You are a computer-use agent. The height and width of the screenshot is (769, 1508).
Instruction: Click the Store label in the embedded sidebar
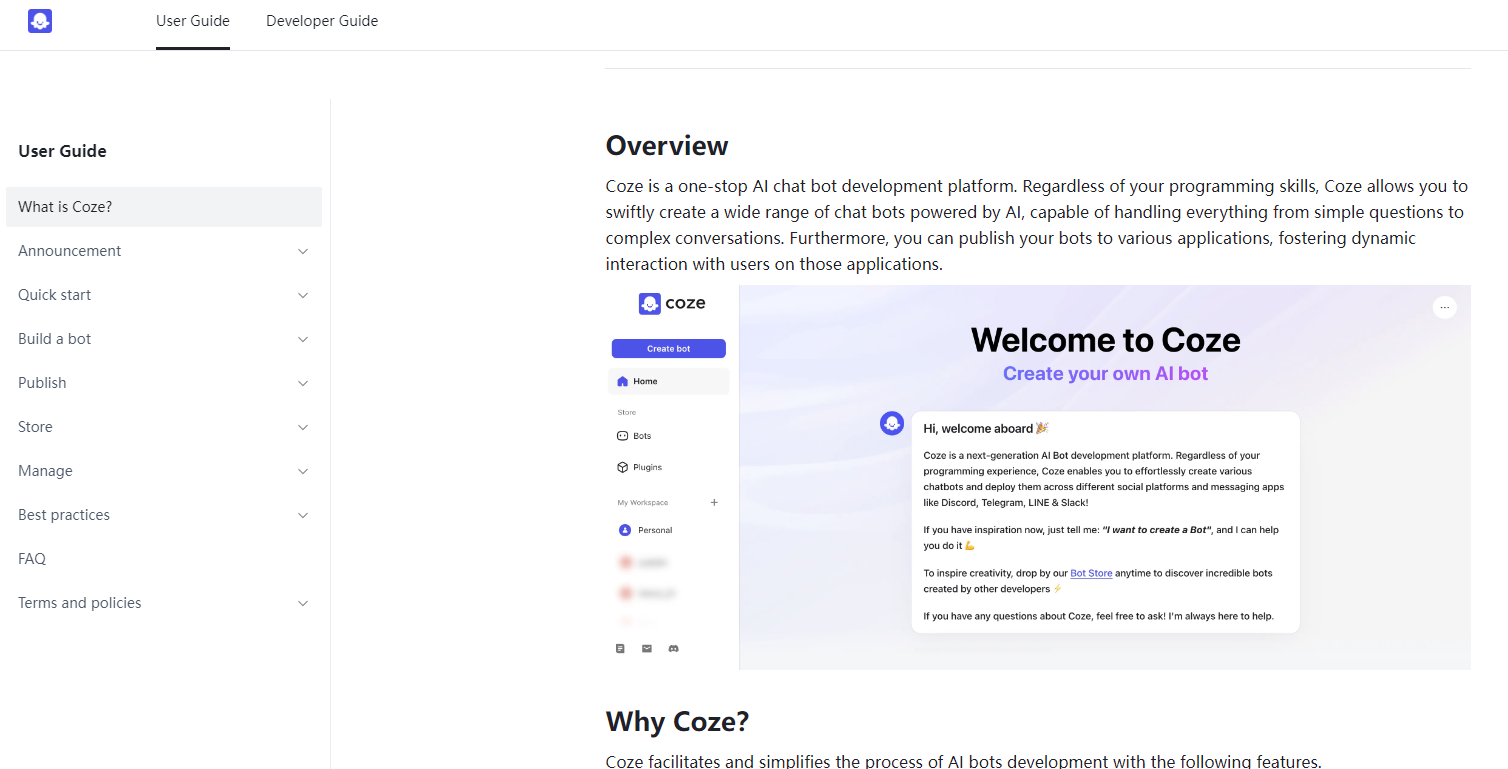(627, 412)
